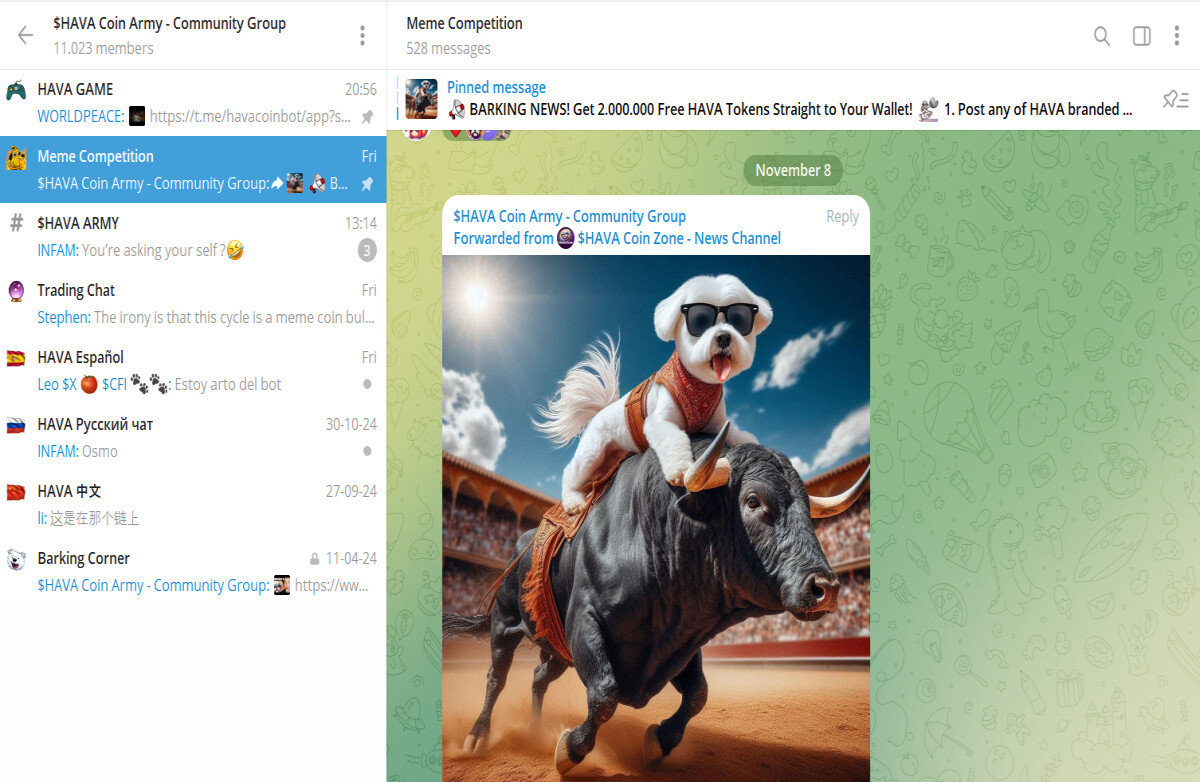Toggle the right sidebar panel icon
Viewport: 1200px width, 782px height.
(1141, 36)
